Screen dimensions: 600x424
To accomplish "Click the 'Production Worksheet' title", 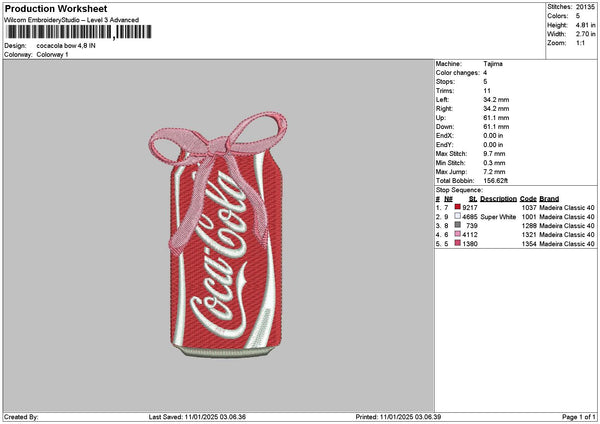I will (56, 8).
